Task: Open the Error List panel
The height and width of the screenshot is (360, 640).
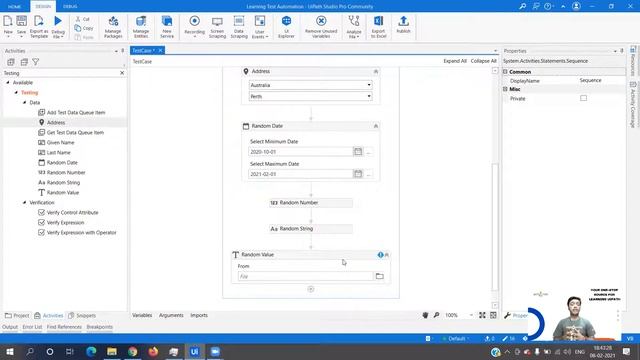Action: (x=32, y=327)
